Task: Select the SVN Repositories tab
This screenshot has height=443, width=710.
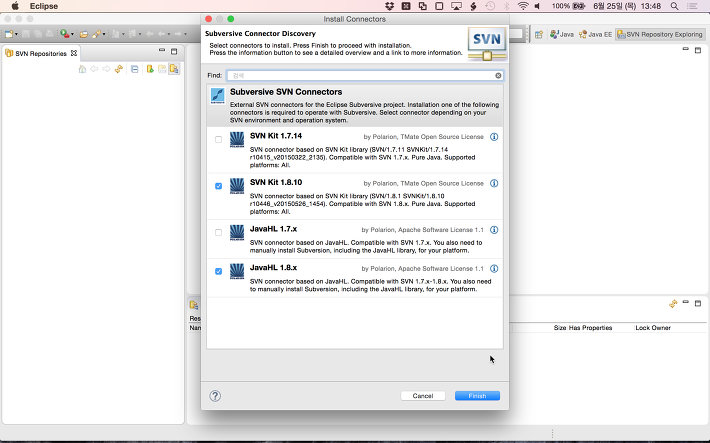Action: (x=41, y=53)
